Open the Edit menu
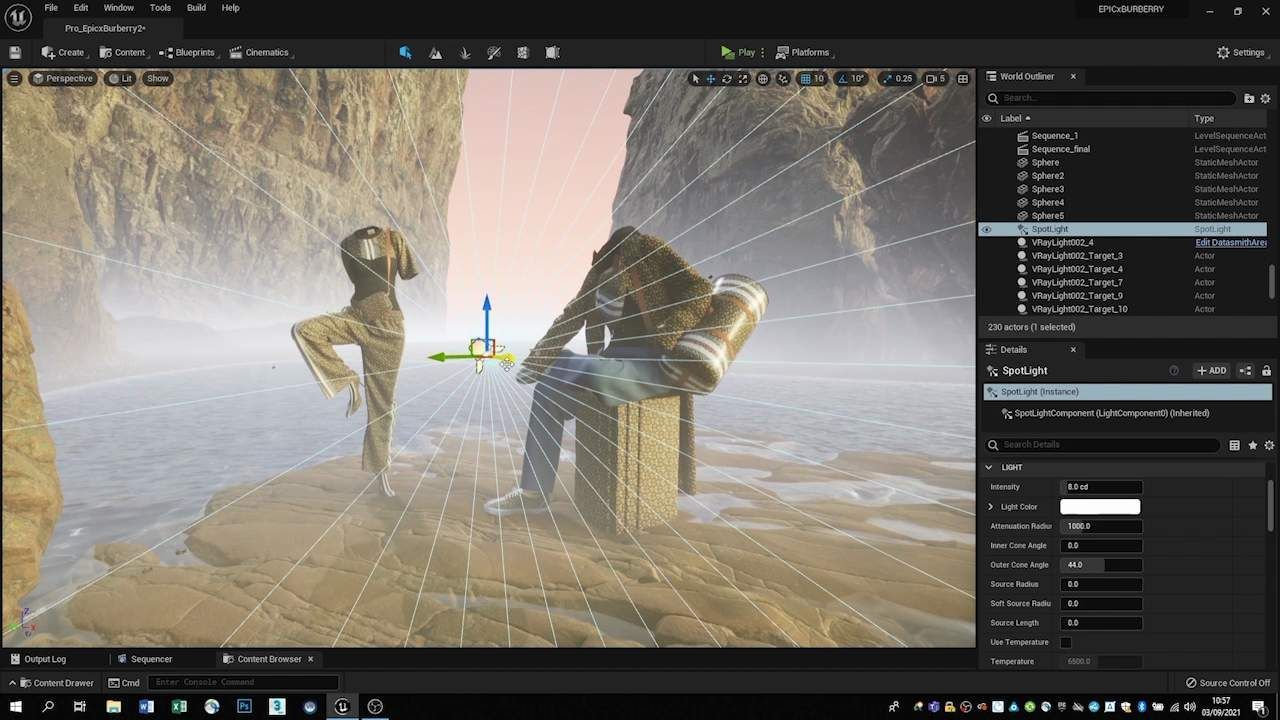 click(x=81, y=8)
